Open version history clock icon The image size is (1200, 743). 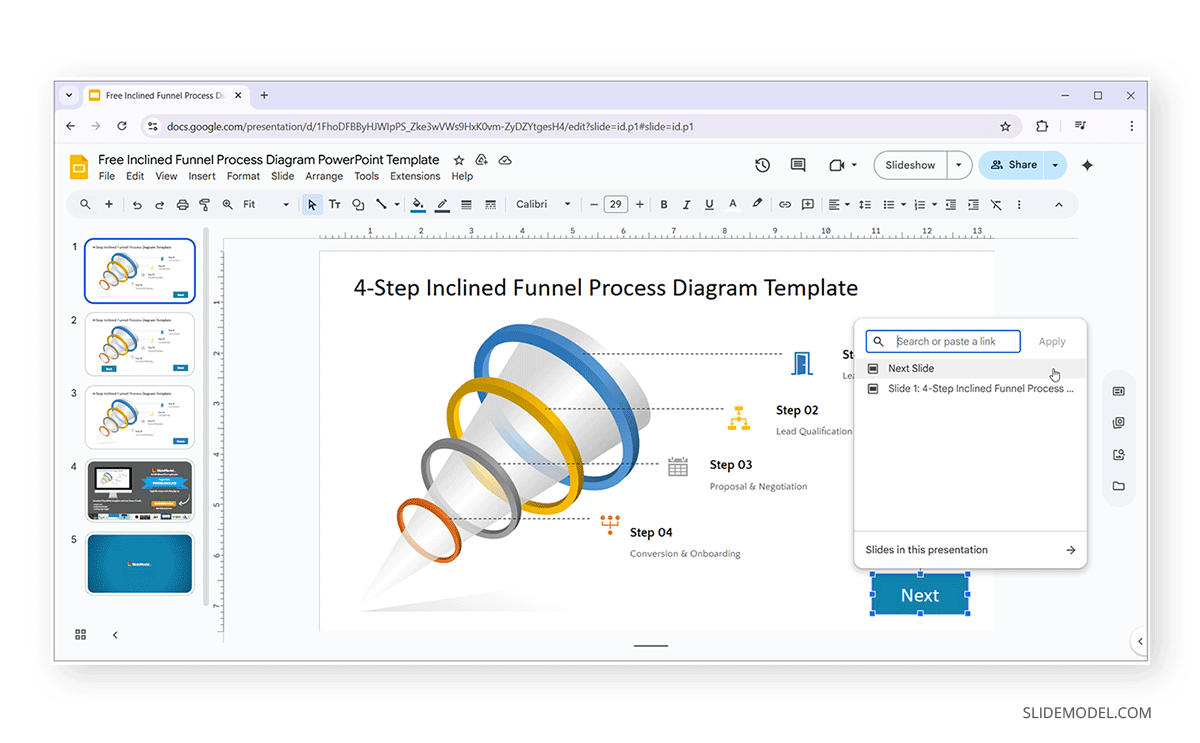coord(762,165)
